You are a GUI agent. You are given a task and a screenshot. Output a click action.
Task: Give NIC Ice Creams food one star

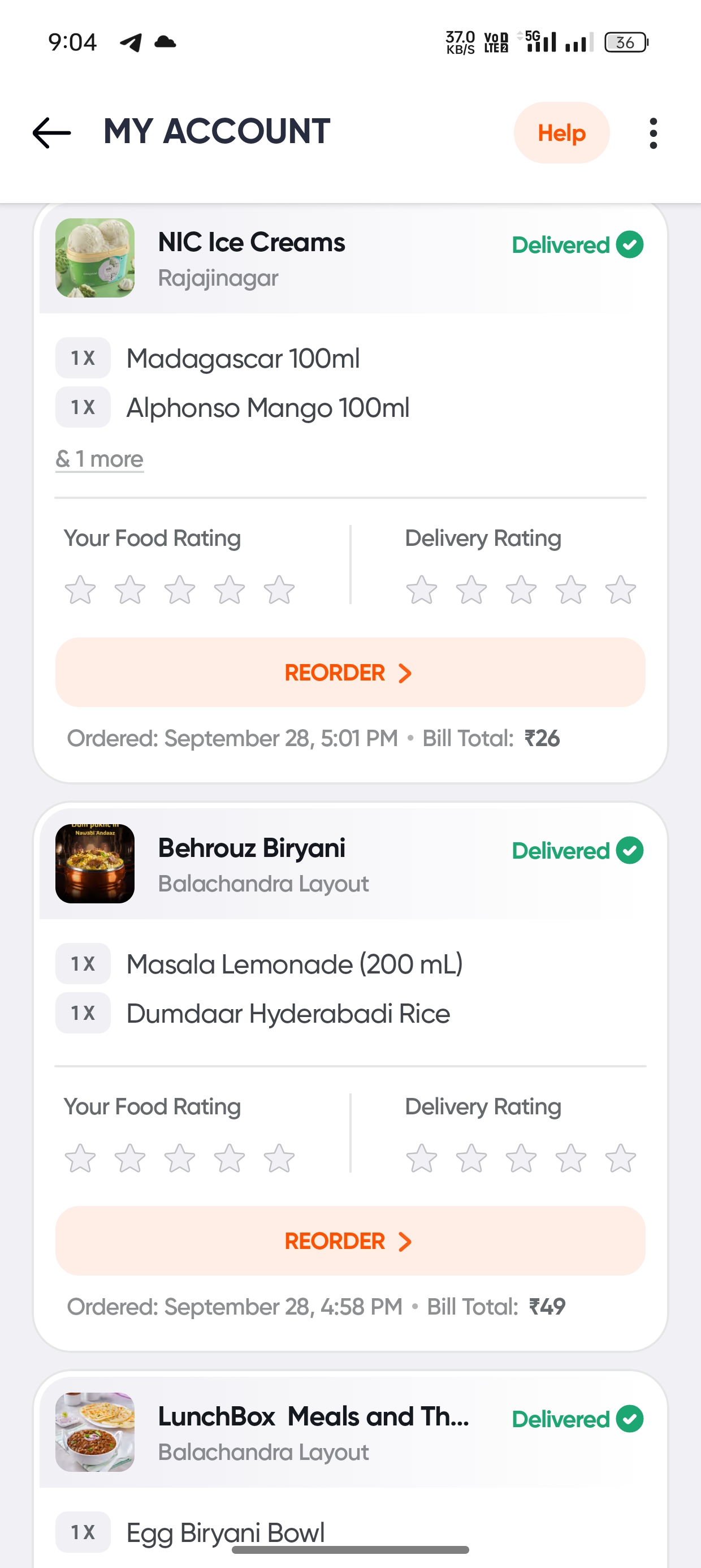pyautogui.click(x=80, y=590)
